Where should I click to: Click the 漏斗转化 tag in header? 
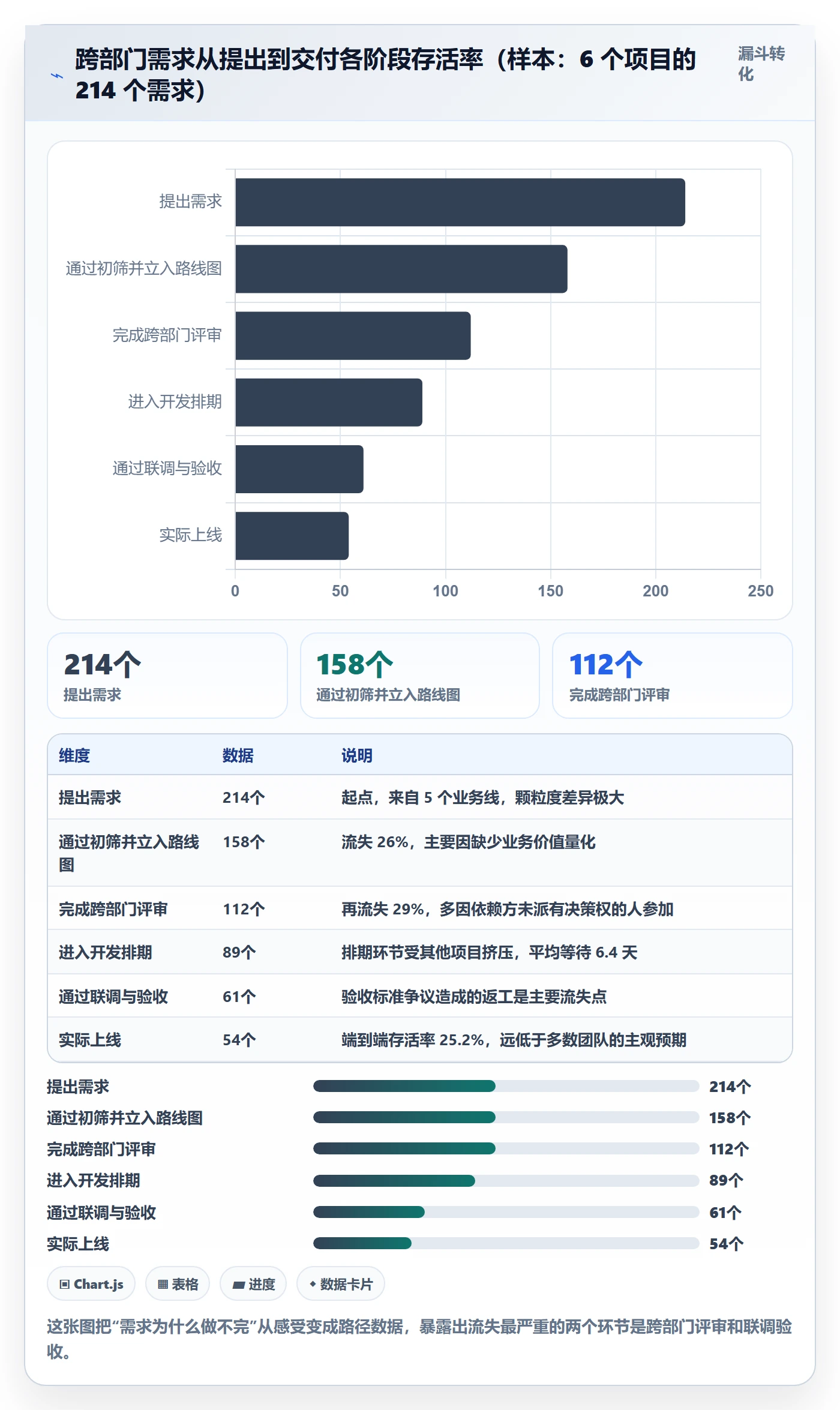[x=761, y=64]
